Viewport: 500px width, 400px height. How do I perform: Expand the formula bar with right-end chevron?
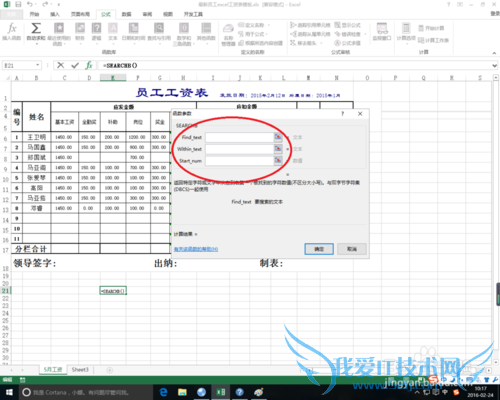[495, 66]
